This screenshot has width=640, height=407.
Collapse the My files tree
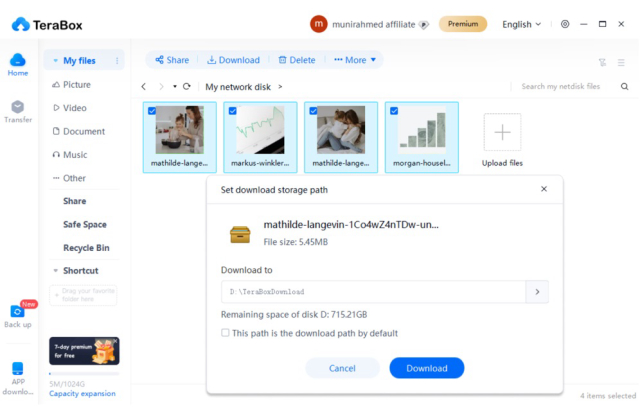click(56, 61)
